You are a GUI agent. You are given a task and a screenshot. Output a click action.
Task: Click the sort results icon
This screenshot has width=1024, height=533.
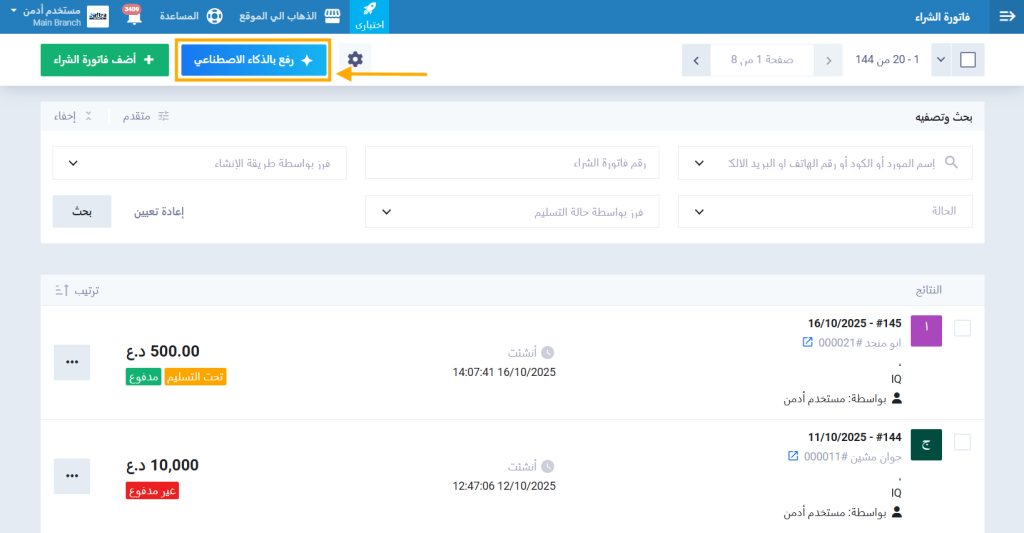pos(60,290)
